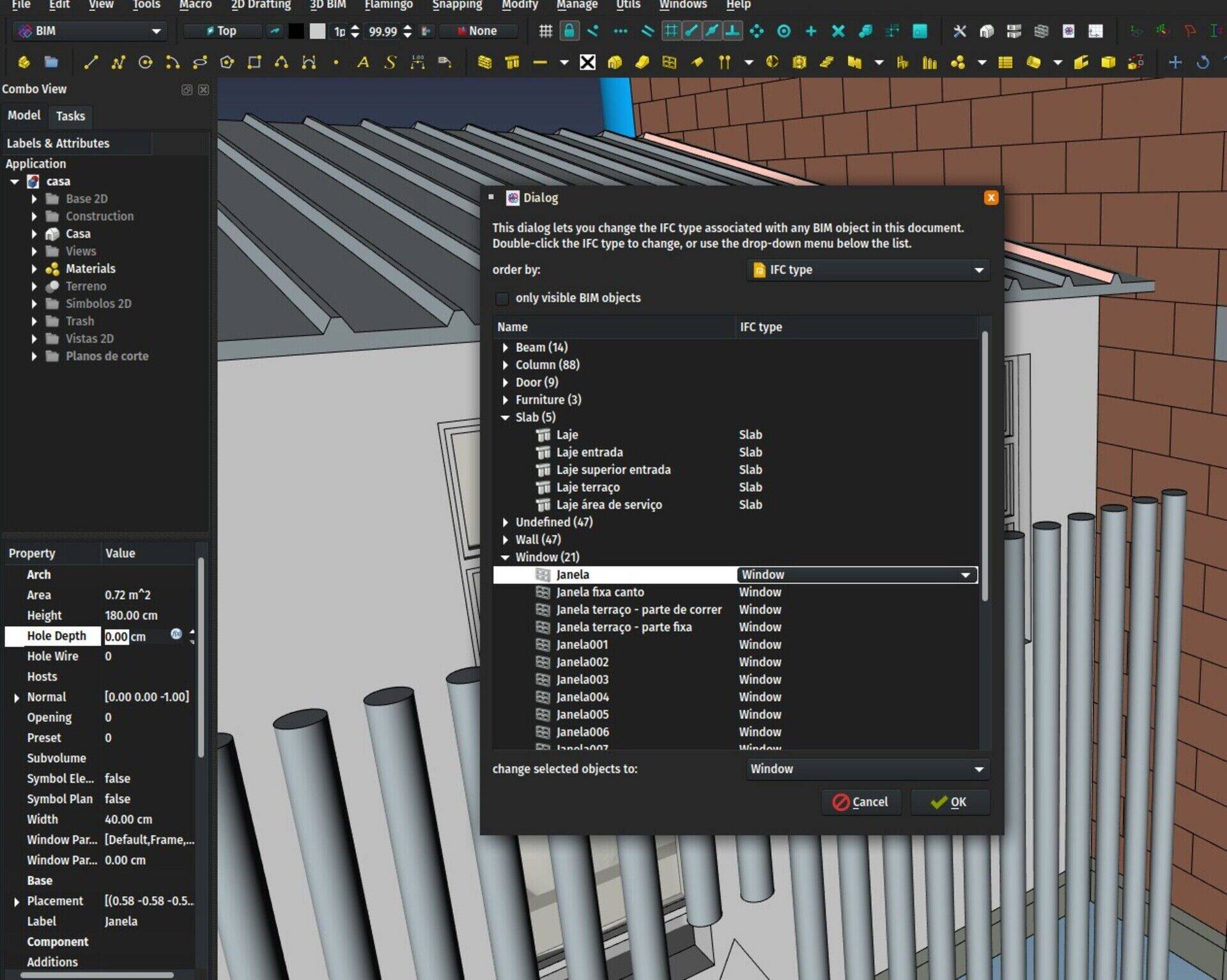Select the Roof tool
Screen dimensions: 1227x980
697,62
